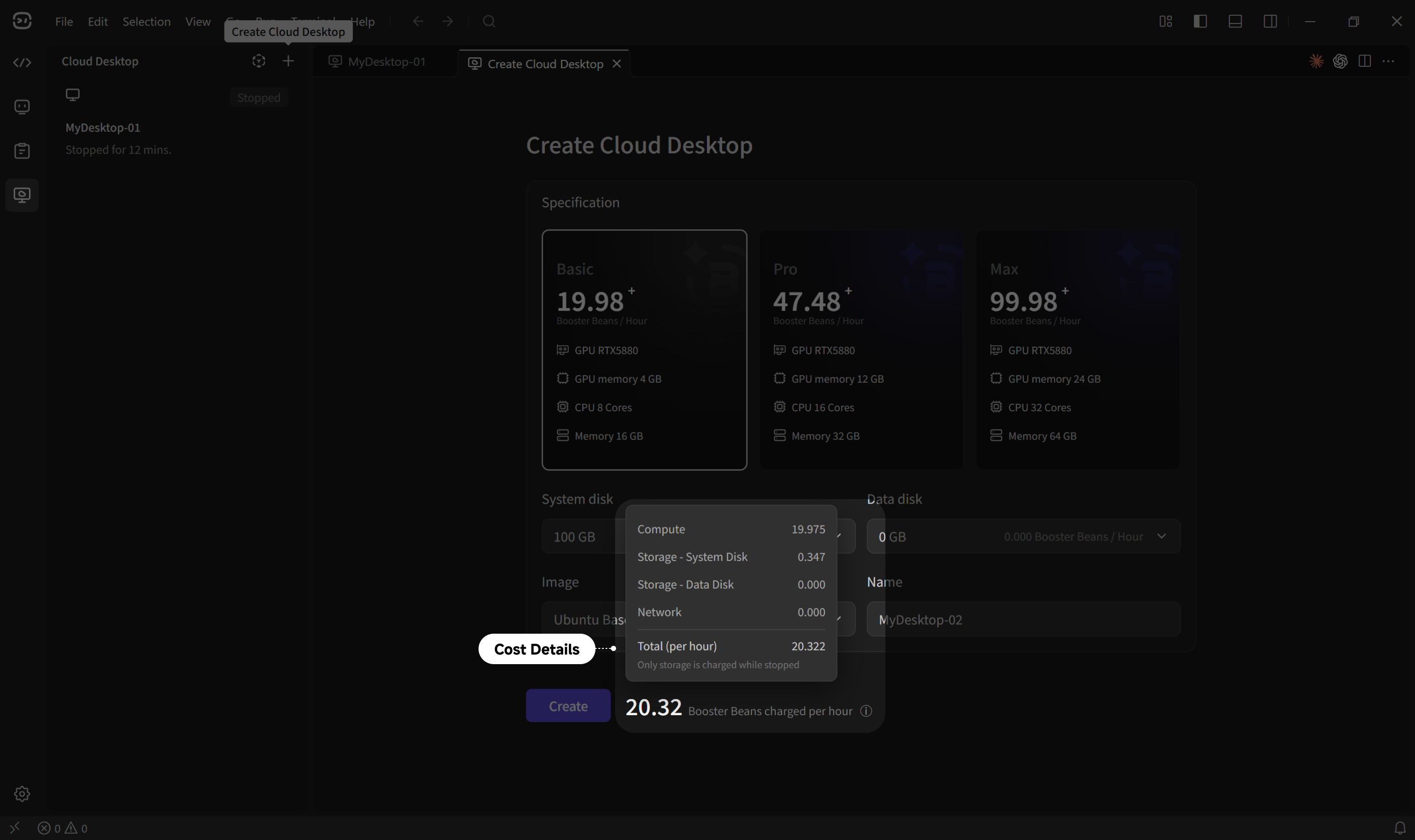Toggle the primary side bar icon
Screen dimensions: 1415x840
(x=1200, y=22)
